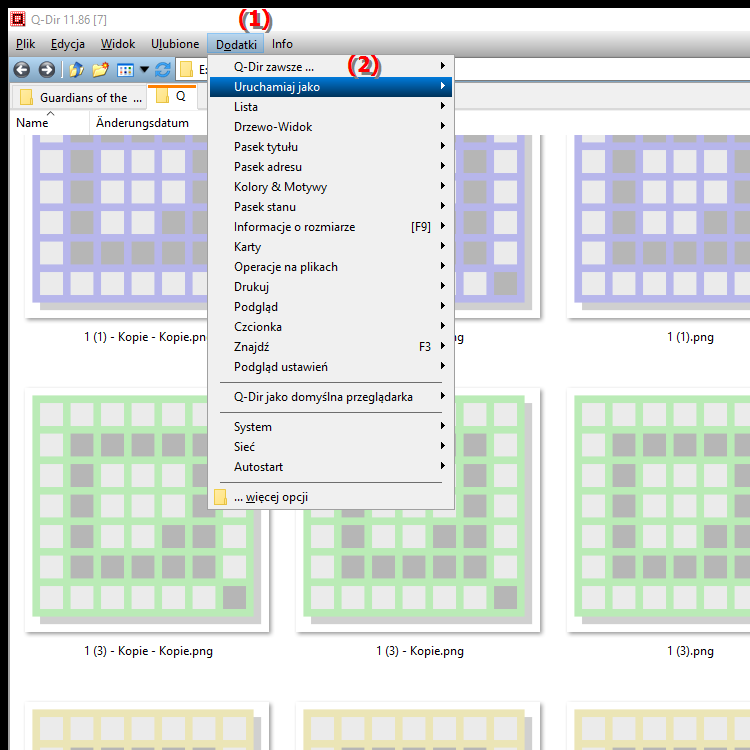
Task: Open the Czcionka submenu
Action: coord(331,327)
